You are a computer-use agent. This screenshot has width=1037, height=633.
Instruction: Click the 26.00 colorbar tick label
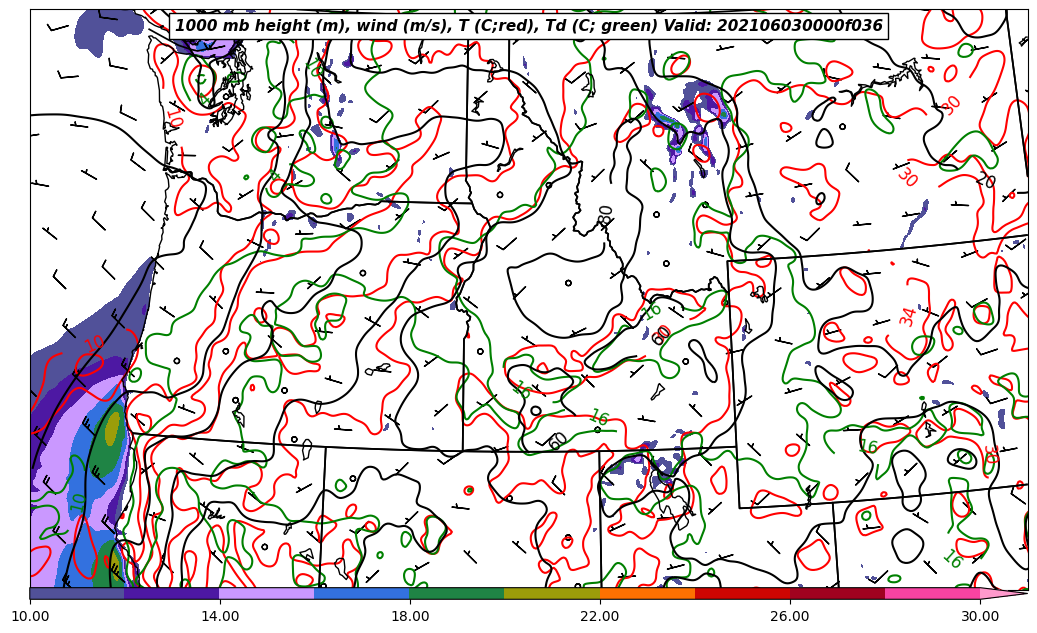coord(790,616)
